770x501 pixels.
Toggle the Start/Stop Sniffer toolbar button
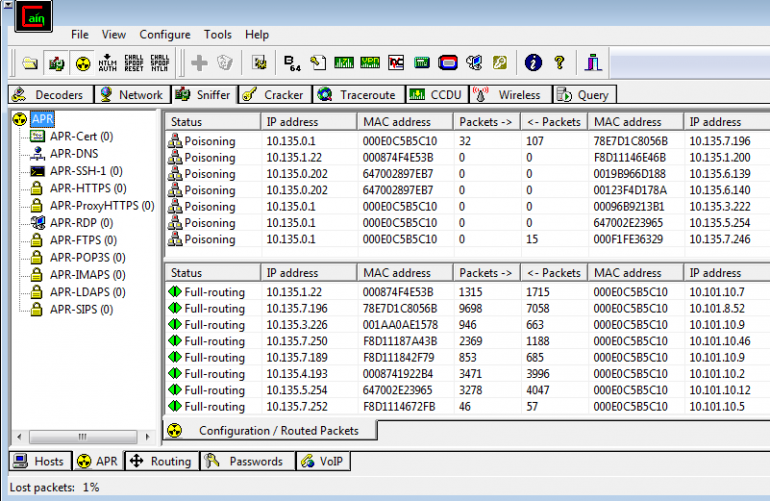click(x=56, y=63)
